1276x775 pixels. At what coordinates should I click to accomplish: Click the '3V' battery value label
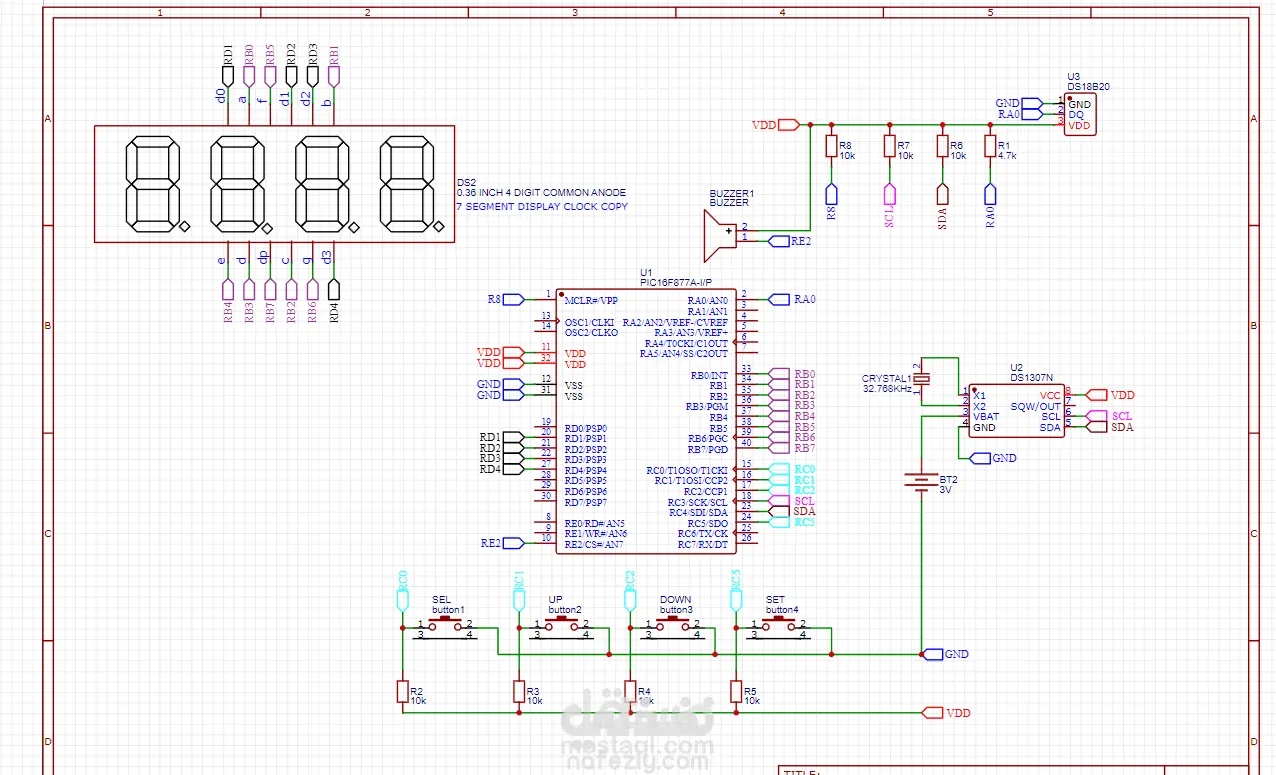click(946, 491)
